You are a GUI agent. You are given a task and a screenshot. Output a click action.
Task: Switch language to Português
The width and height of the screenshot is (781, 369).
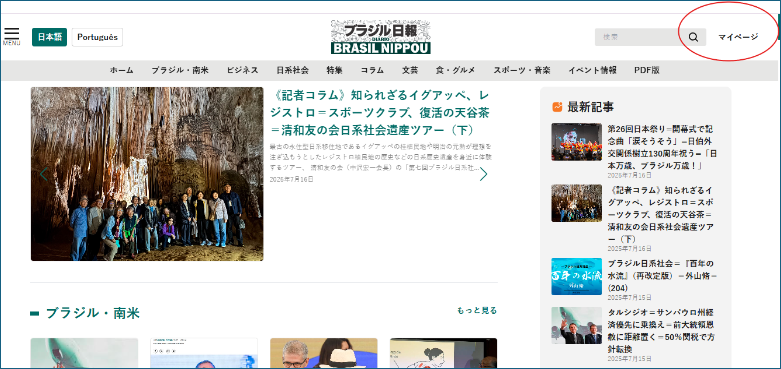pos(97,37)
